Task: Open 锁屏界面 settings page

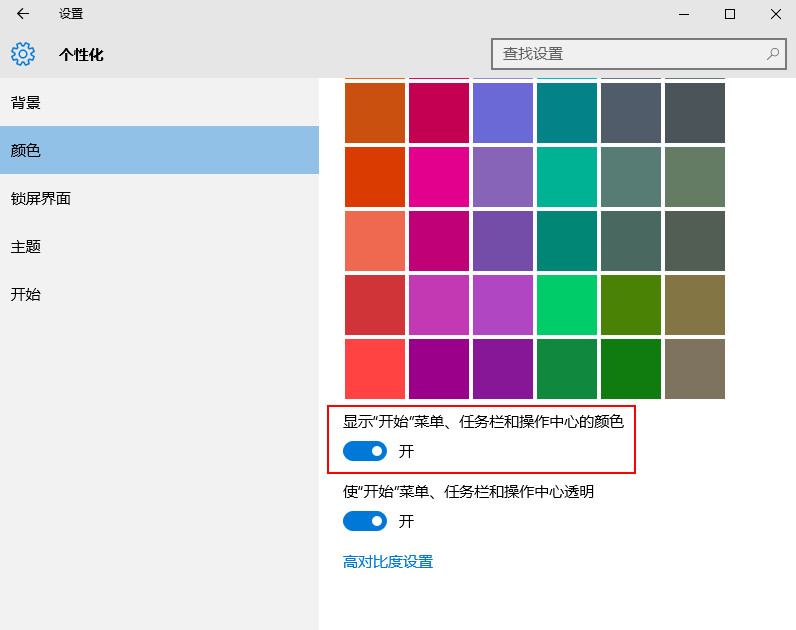Action: coord(41,198)
